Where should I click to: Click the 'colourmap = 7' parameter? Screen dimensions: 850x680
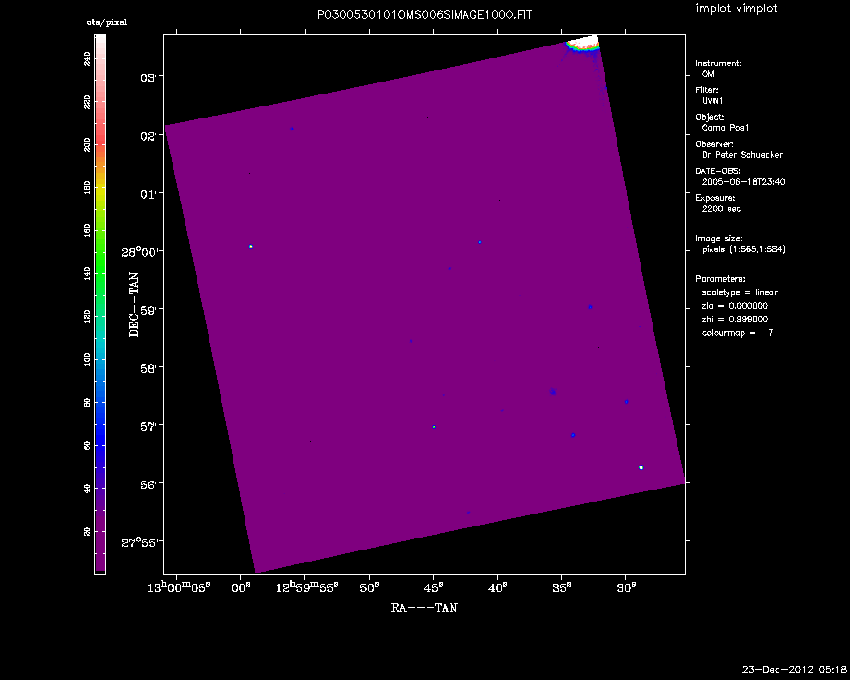tap(737, 332)
